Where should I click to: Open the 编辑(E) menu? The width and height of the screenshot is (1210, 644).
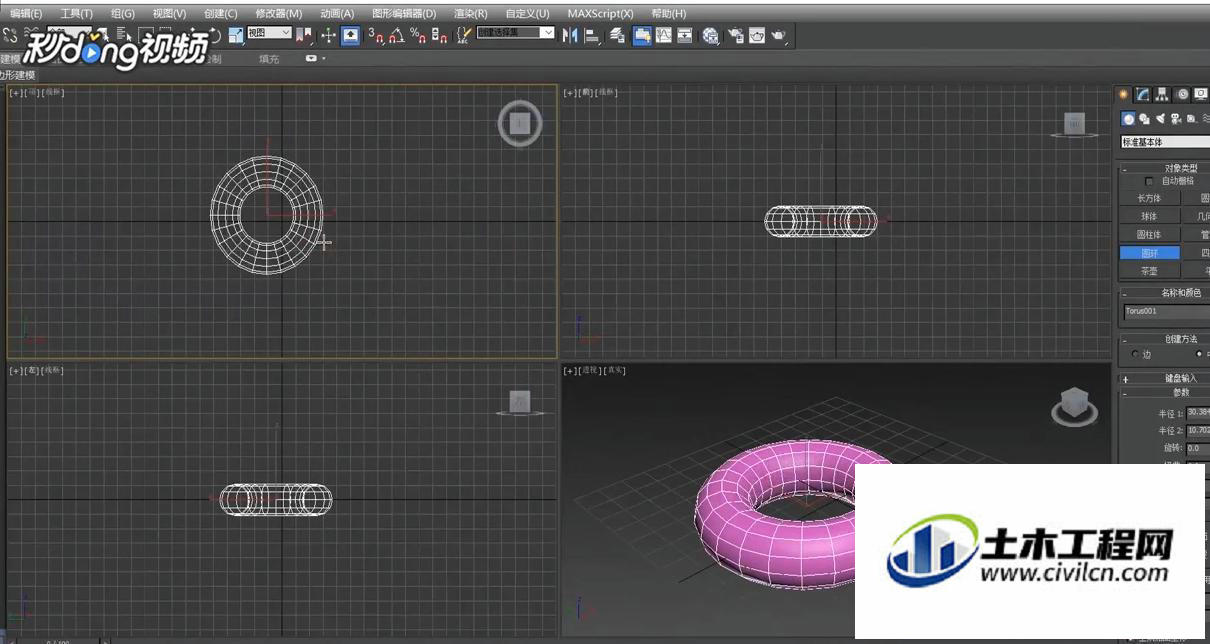26,14
